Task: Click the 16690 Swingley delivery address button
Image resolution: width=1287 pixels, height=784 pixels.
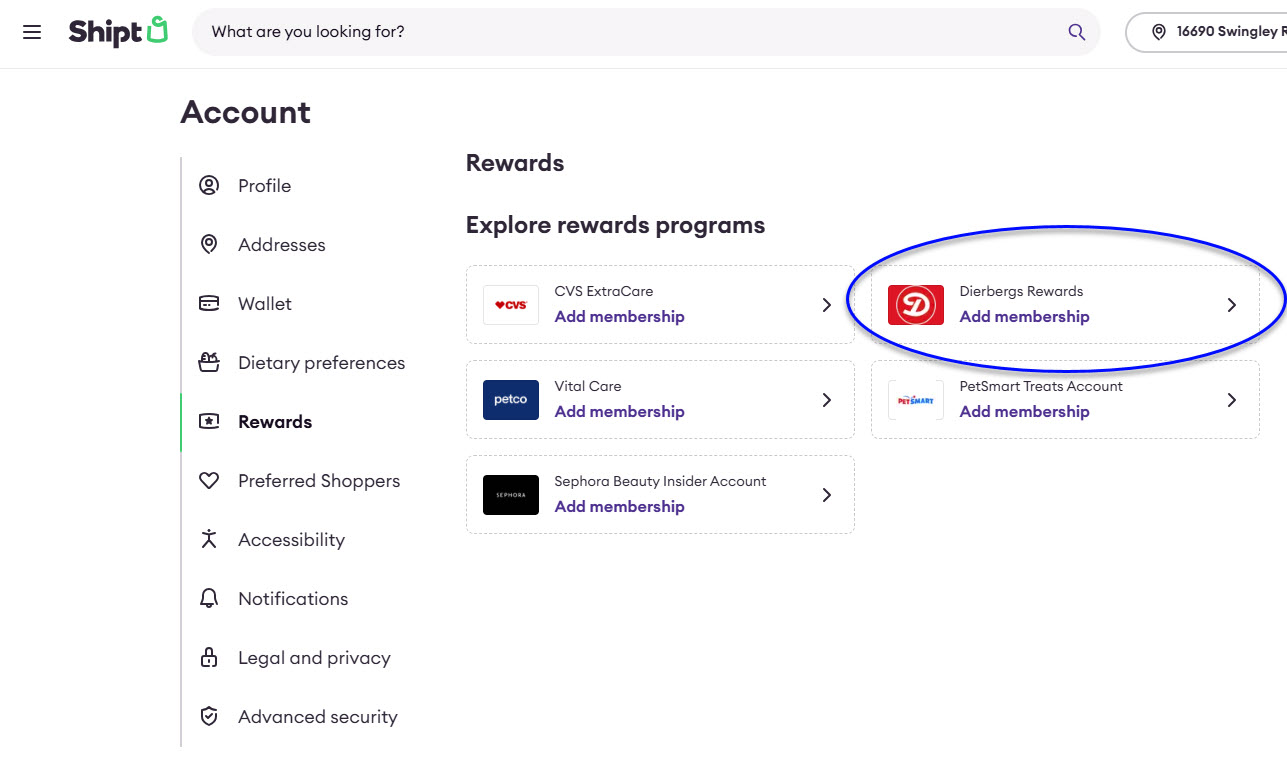Action: tap(1207, 32)
